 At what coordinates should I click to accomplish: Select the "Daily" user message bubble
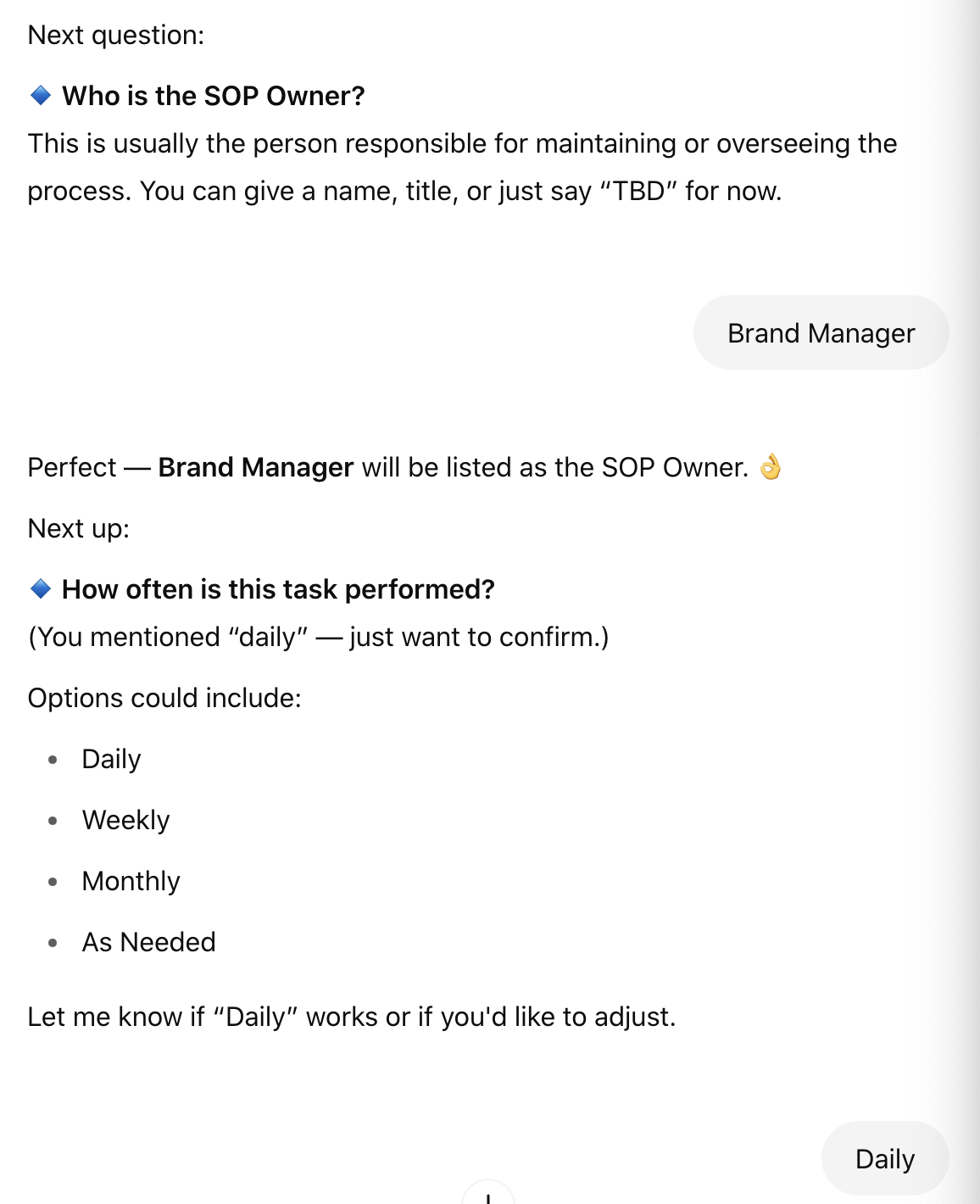coord(884,1159)
